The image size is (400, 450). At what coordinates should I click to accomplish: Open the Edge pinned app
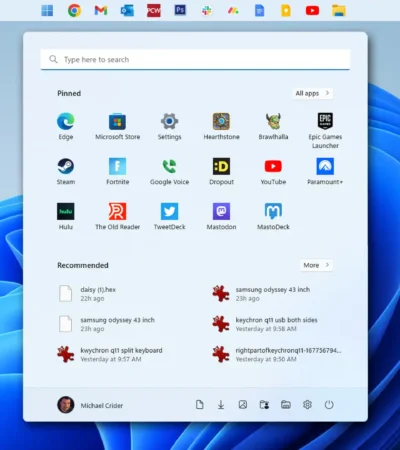66,126
